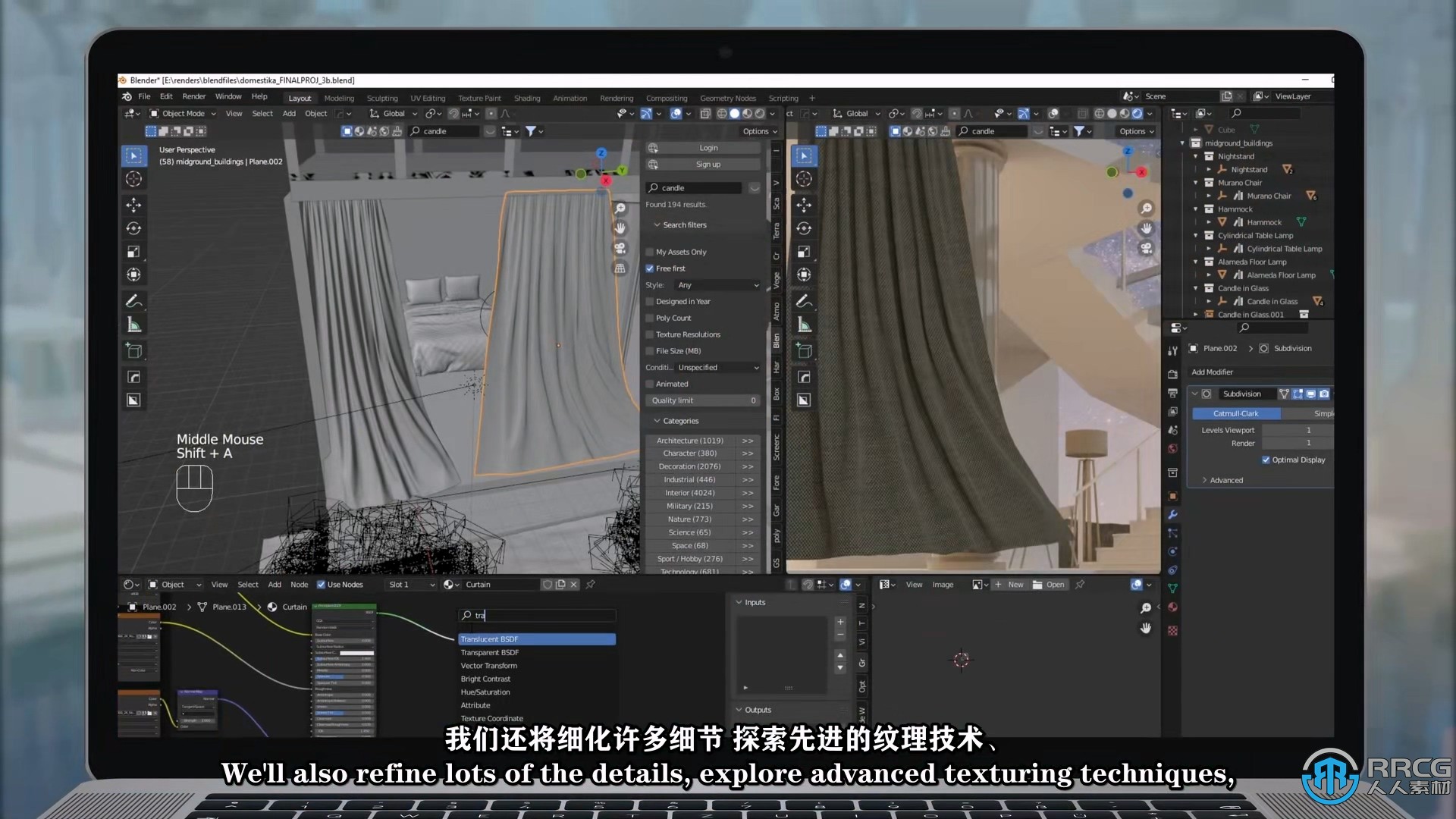The height and width of the screenshot is (819, 1456).
Task: Click Login button in asset browser
Action: click(x=707, y=148)
